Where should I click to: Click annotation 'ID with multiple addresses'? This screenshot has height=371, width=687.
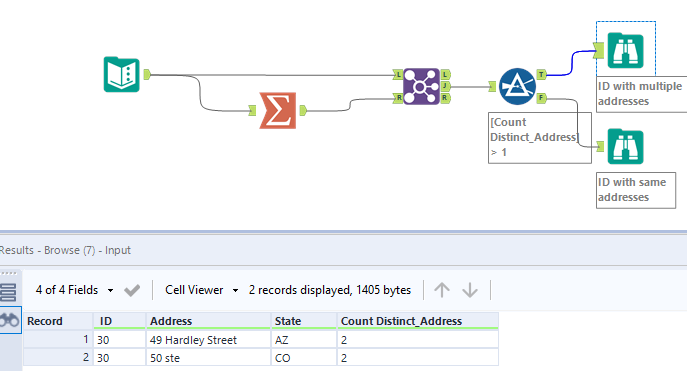pyautogui.click(x=641, y=94)
